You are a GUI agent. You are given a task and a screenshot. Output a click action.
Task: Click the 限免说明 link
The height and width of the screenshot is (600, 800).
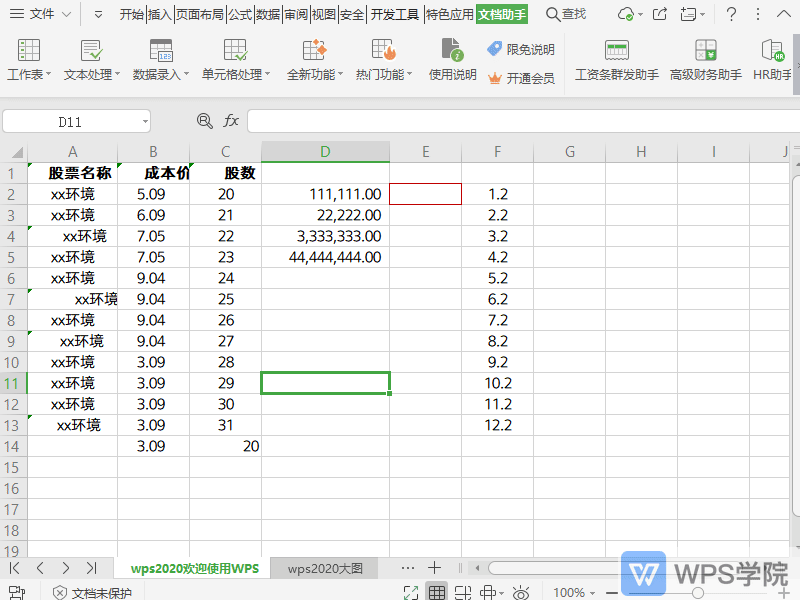[520, 49]
